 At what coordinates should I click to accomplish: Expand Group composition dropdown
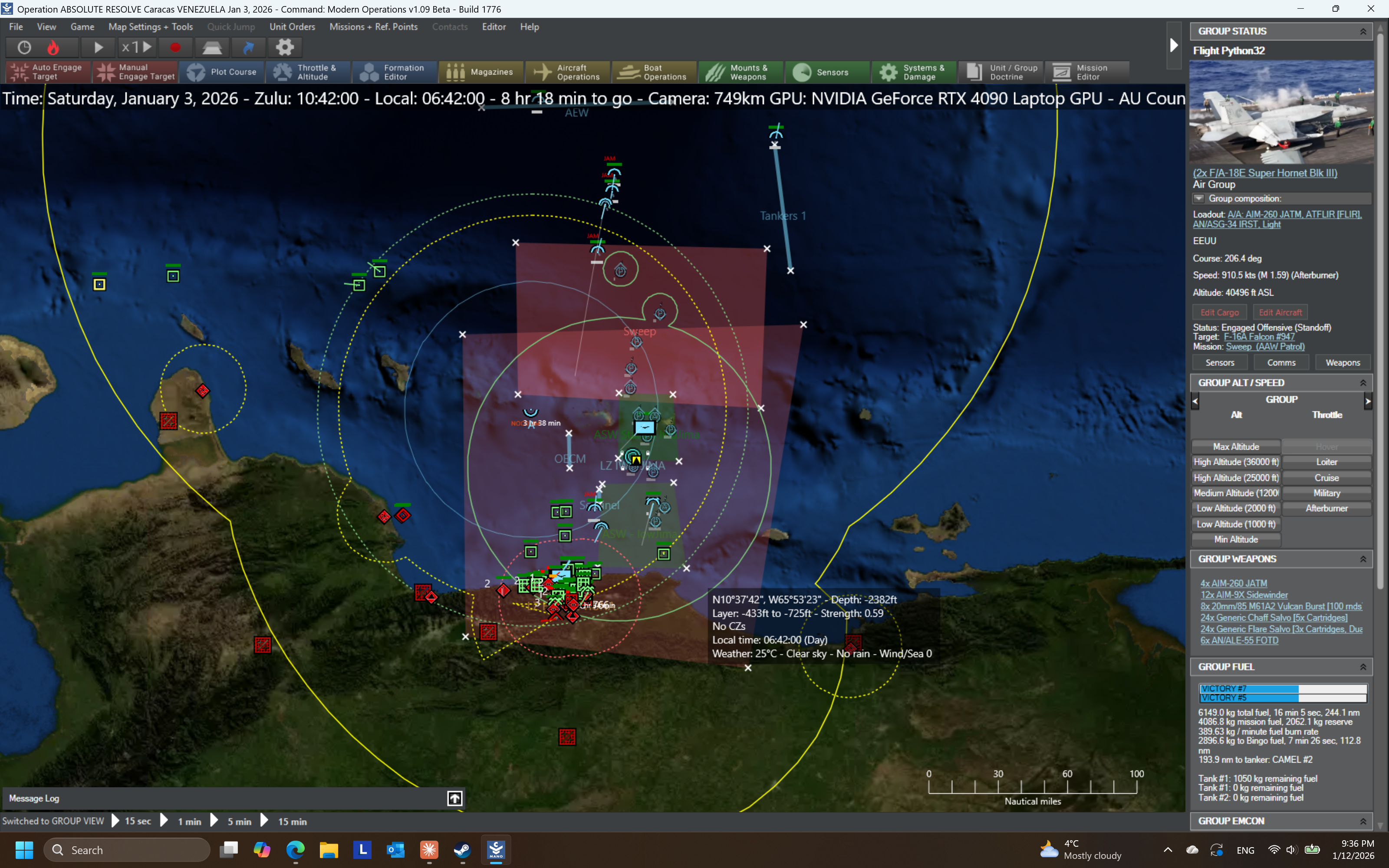tap(1199, 199)
